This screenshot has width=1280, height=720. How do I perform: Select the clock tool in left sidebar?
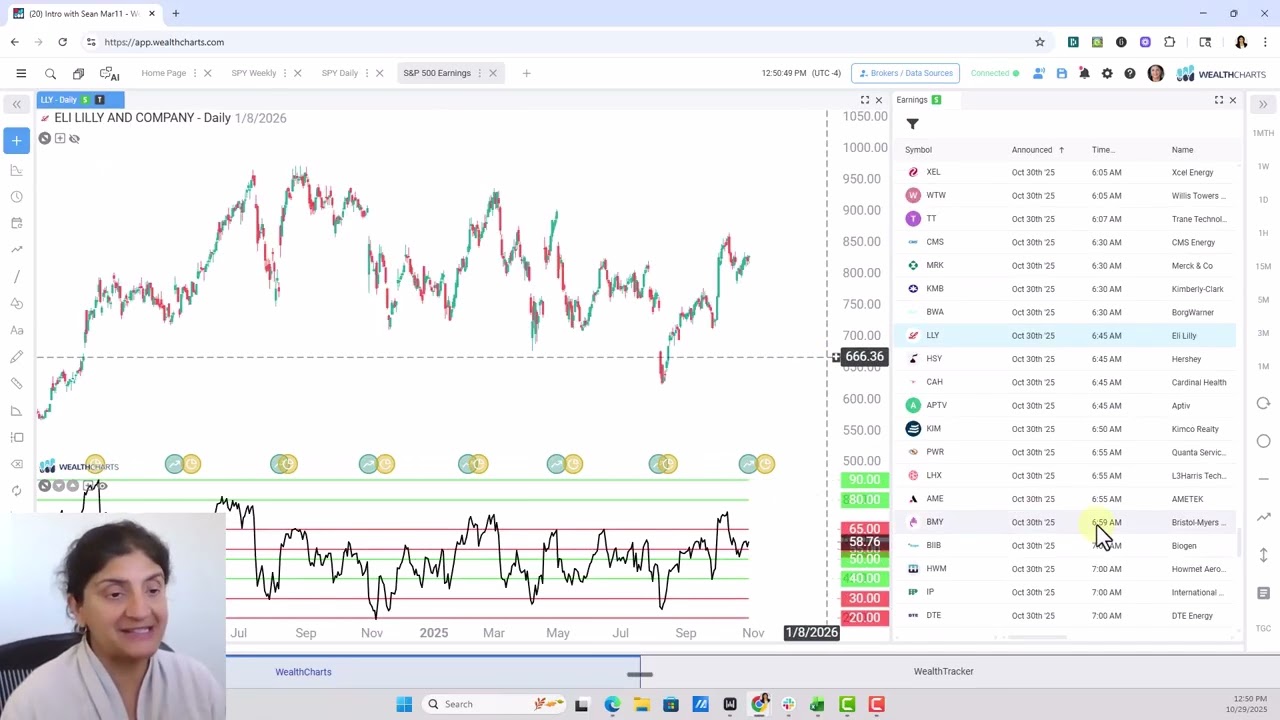coord(16,197)
